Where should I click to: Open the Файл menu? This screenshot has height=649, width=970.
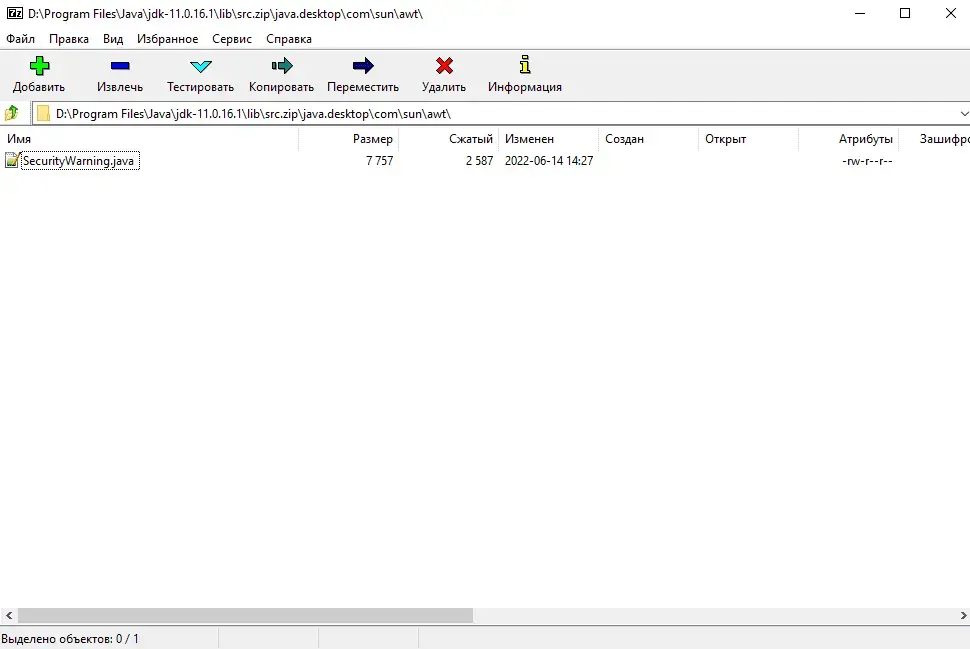click(x=20, y=39)
